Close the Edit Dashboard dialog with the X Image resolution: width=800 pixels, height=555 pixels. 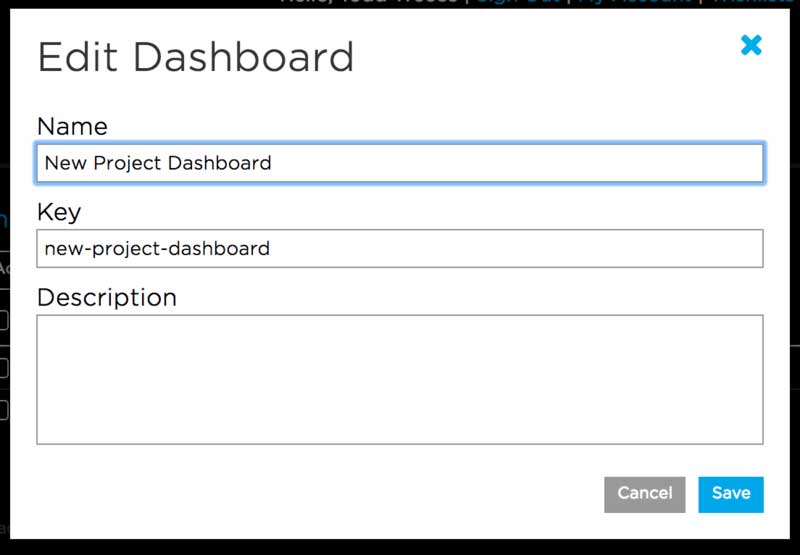(751, 45)
